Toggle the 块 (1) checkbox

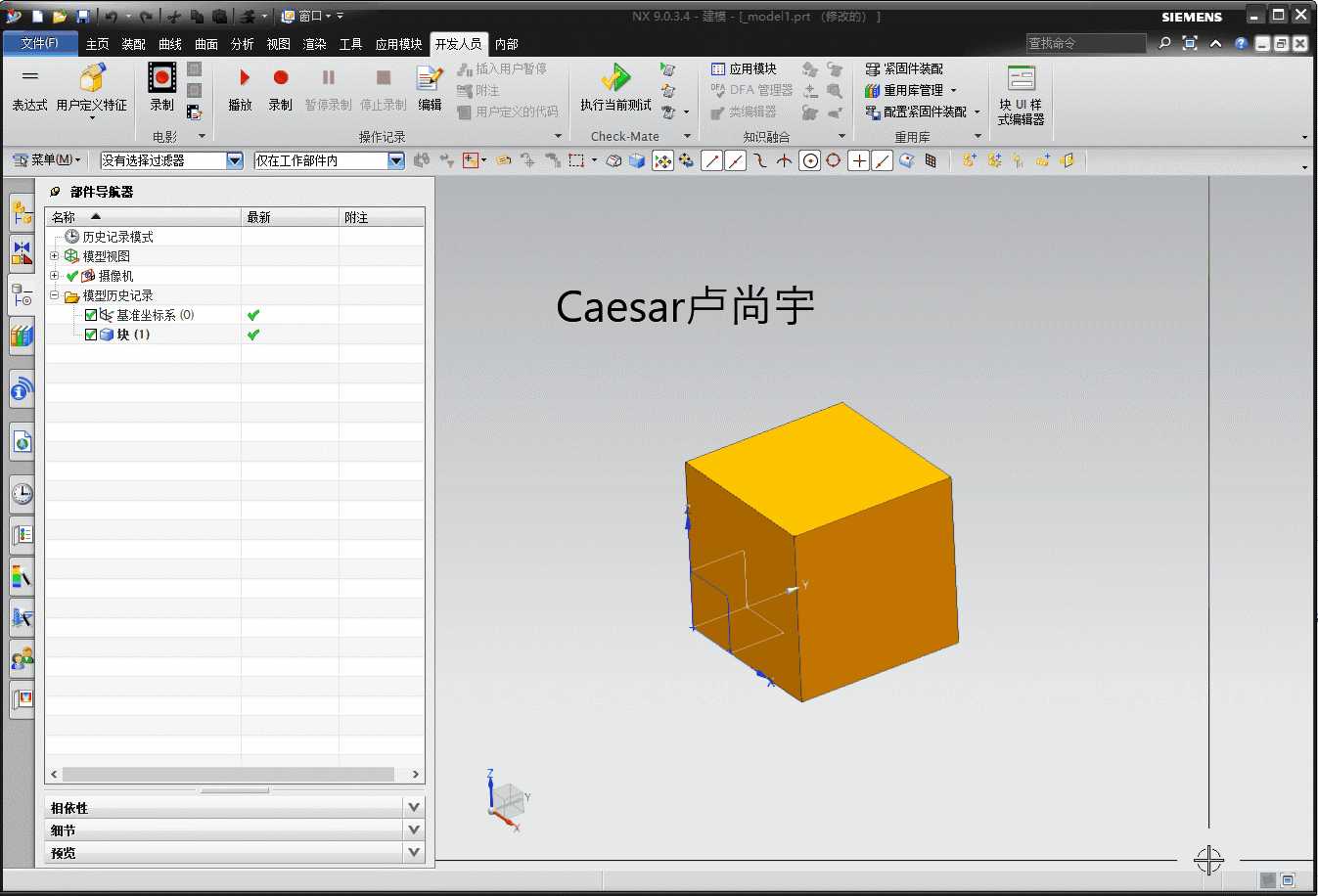pos(91,335)
